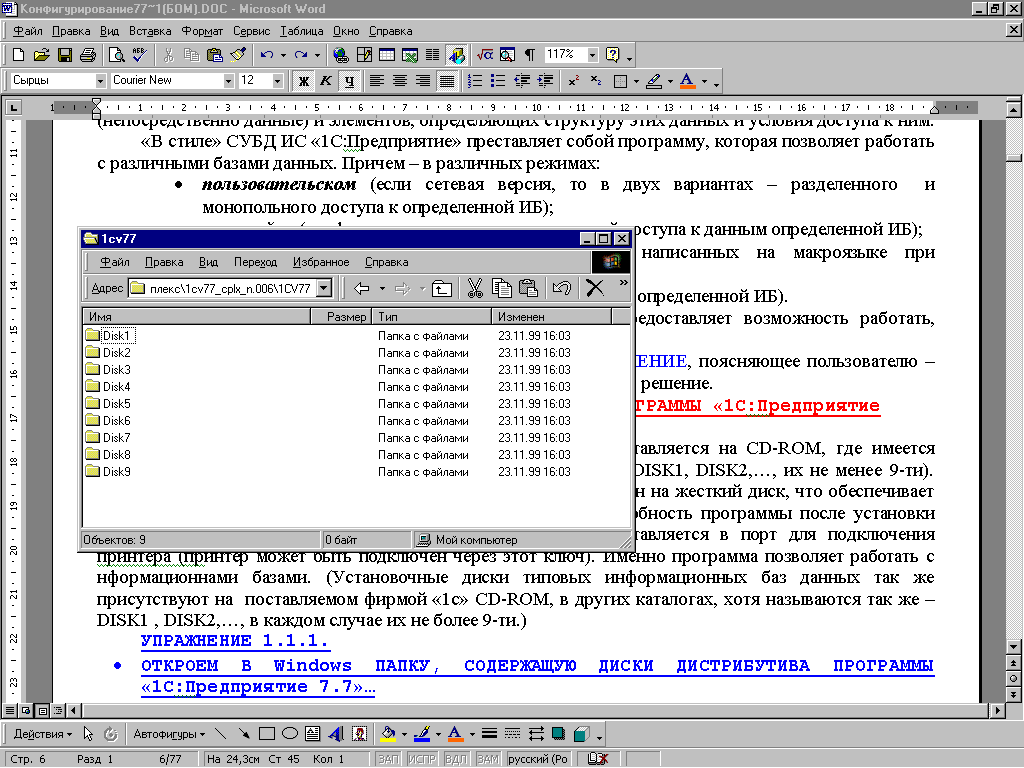
Task: Toggle show paragraph marks ¶
Action: tap(530, 55)
